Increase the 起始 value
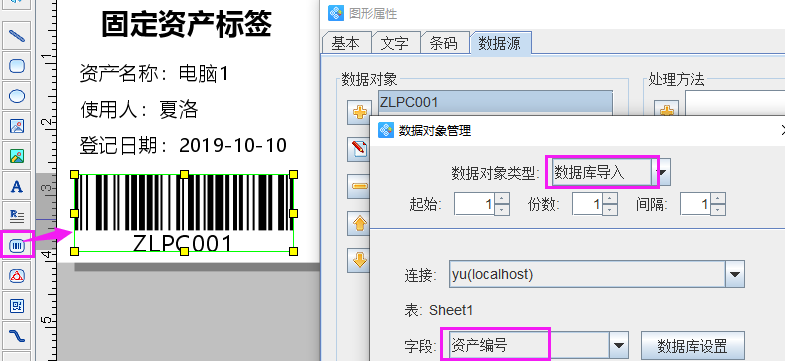Viewport: 785px width, 361px height. tap(502, 199)
